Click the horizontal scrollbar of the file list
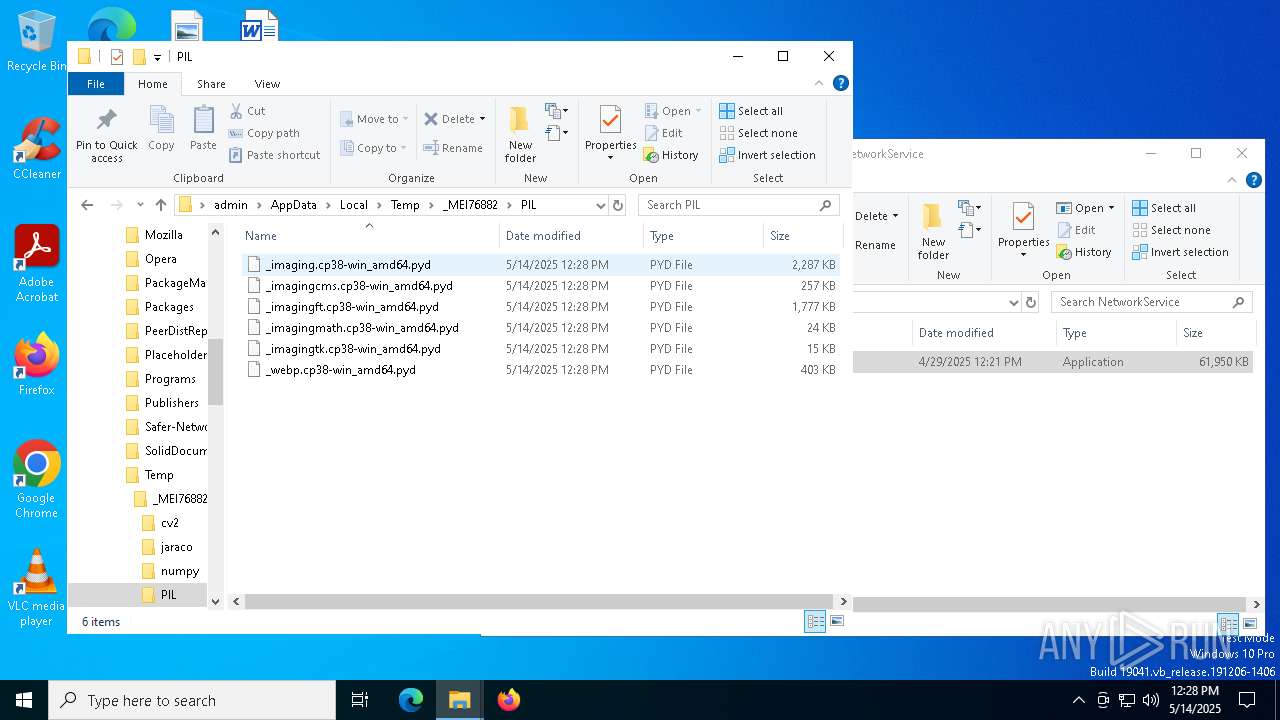The width and height of the screenshot is (1280, 720). [540, 602]
